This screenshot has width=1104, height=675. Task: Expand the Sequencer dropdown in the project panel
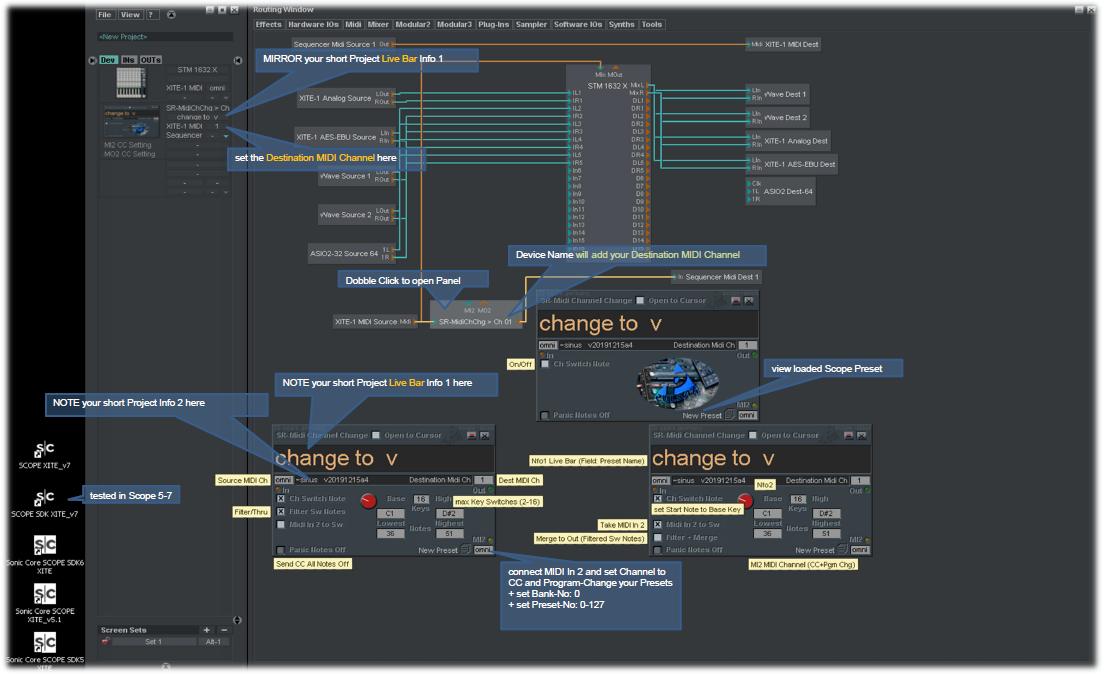tap(227, 137)
